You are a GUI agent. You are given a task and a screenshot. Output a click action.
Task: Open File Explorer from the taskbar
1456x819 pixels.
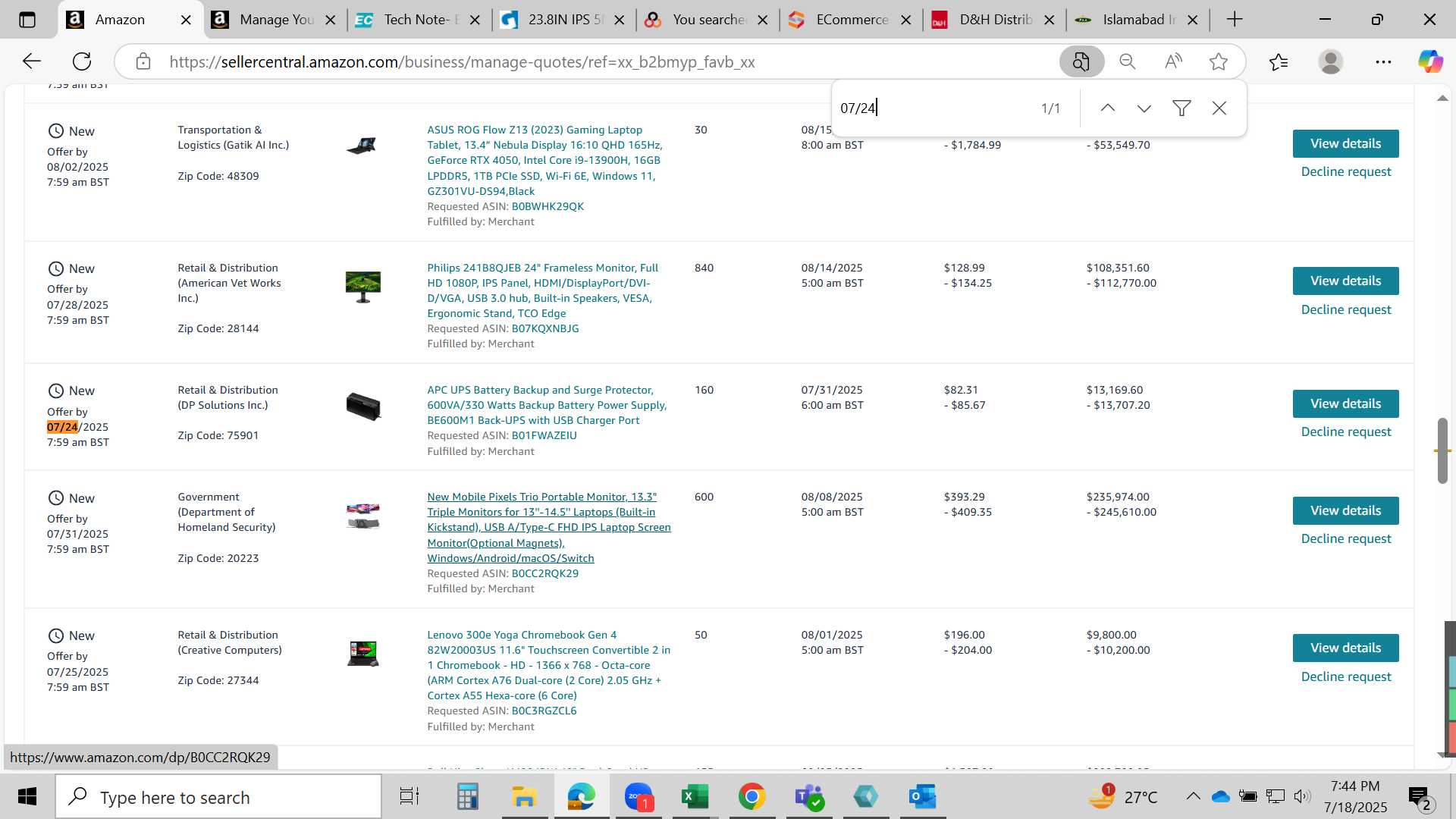524,797
